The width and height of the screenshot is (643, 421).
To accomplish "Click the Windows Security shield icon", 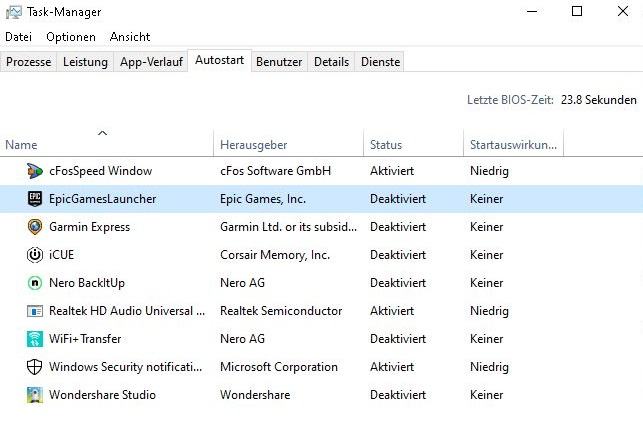I will tap(34, 367).
